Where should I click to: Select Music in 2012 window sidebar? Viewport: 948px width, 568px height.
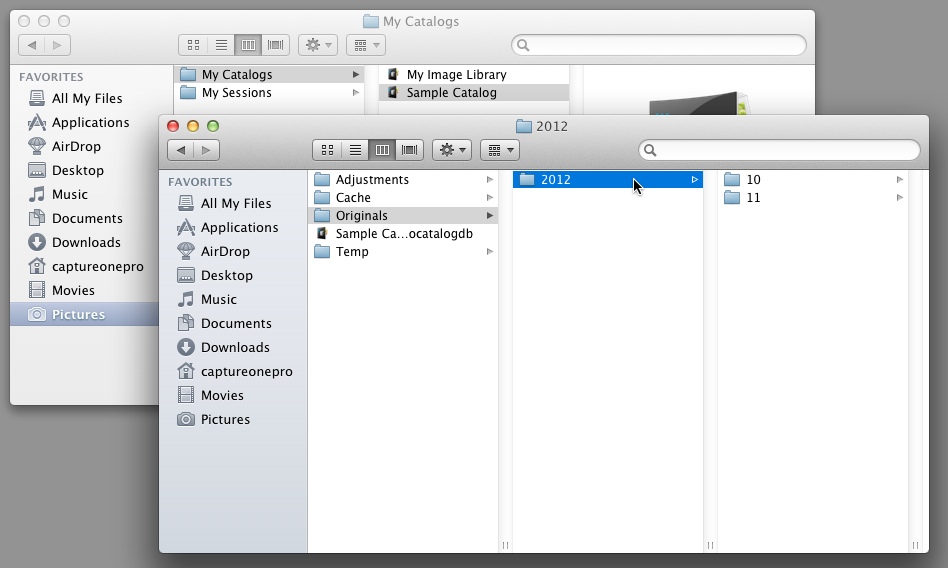[233, 299]
